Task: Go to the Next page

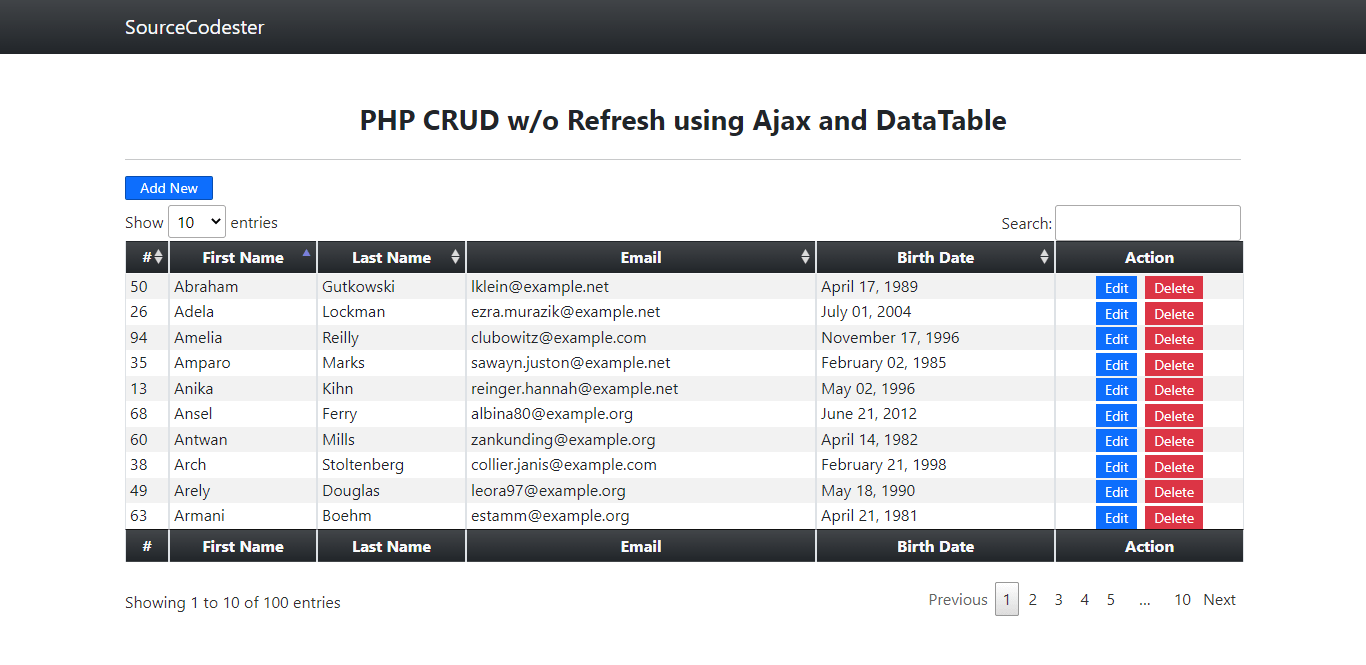Action: pos(1219,600)
